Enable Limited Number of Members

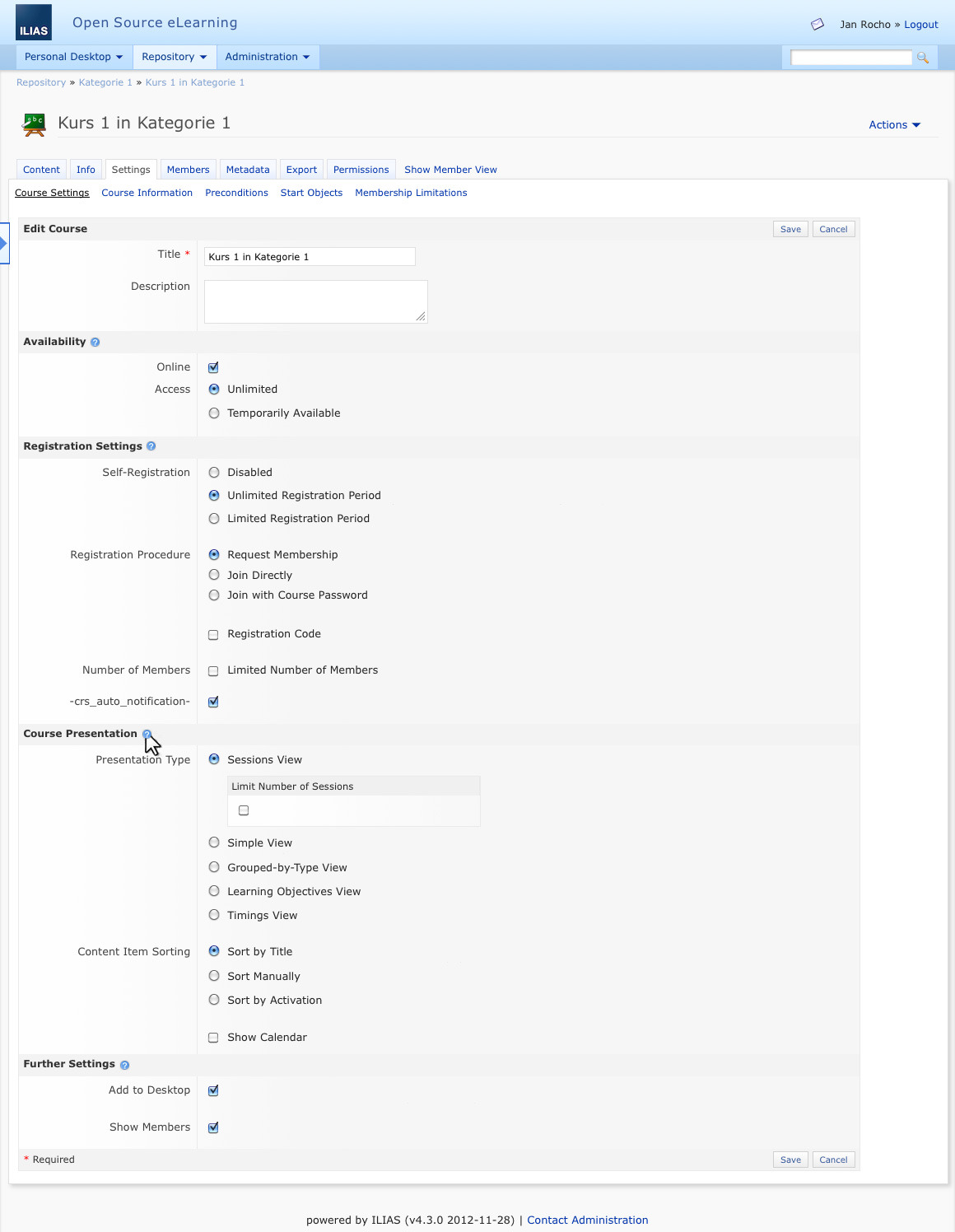coord(213,671)
